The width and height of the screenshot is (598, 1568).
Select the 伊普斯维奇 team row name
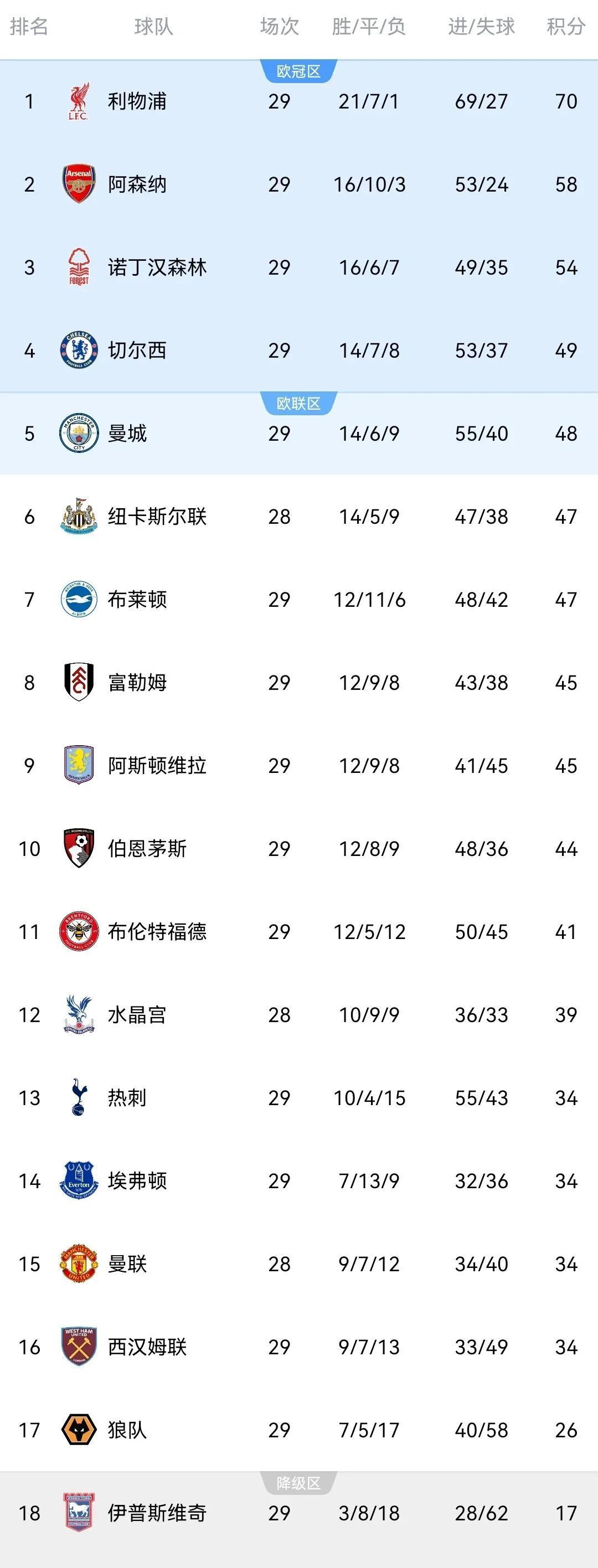click(x=157, y=1513)
